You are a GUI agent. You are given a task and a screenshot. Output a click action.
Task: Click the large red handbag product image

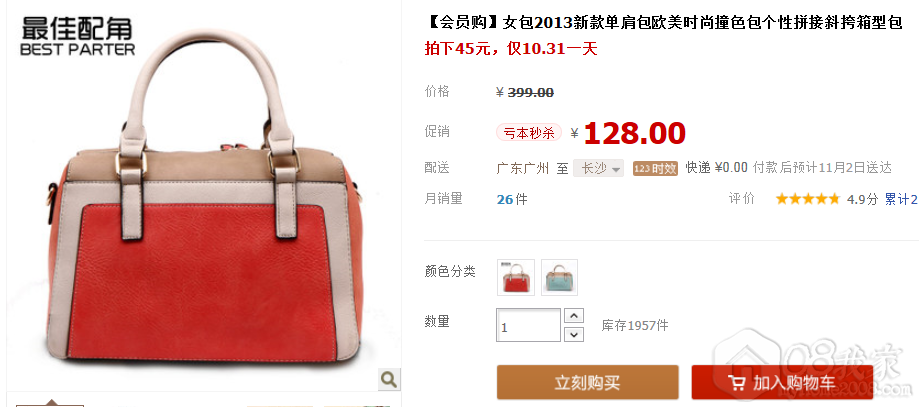coord(204,199)
